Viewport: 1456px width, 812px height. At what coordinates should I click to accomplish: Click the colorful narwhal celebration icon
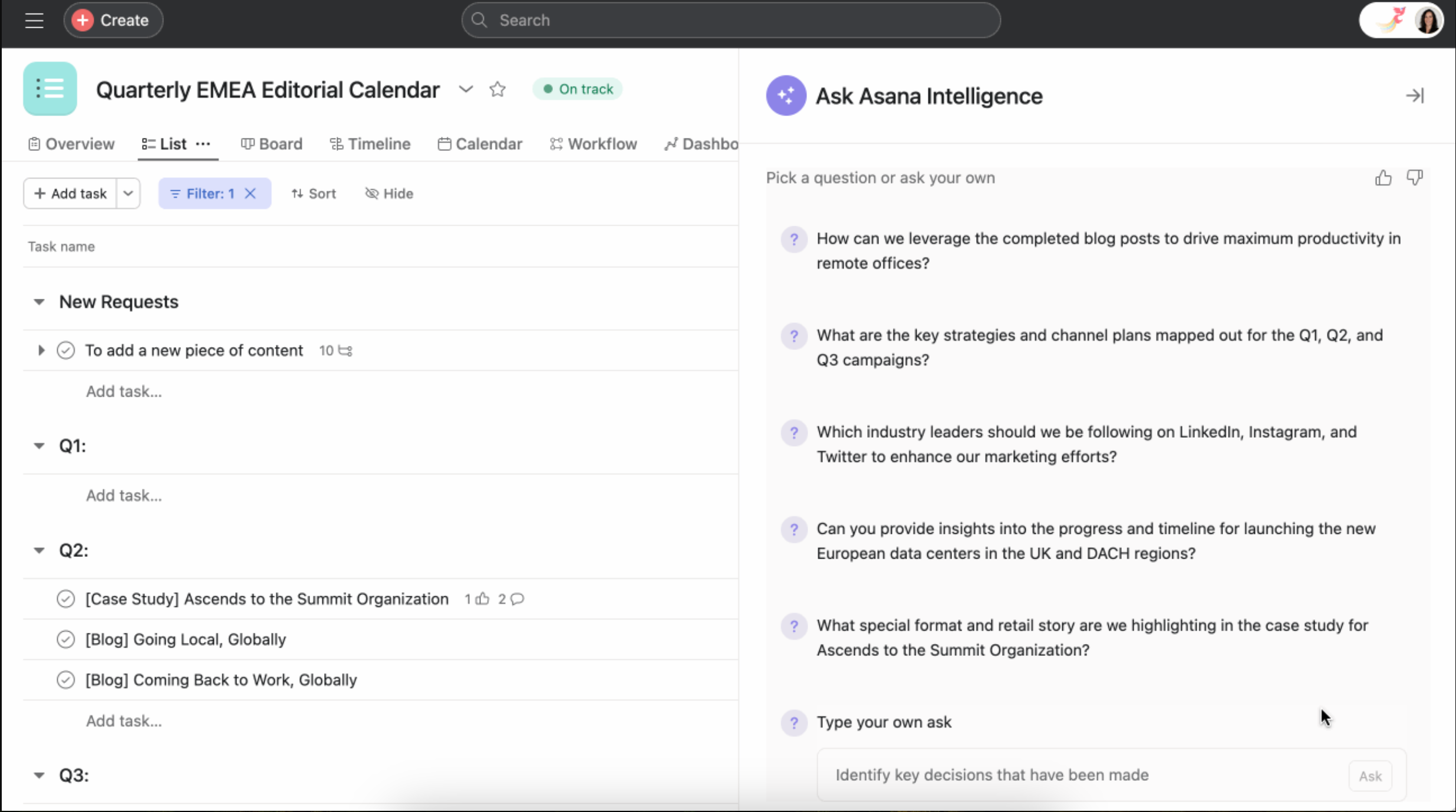pyautogui.click(x=1391, y=21)
